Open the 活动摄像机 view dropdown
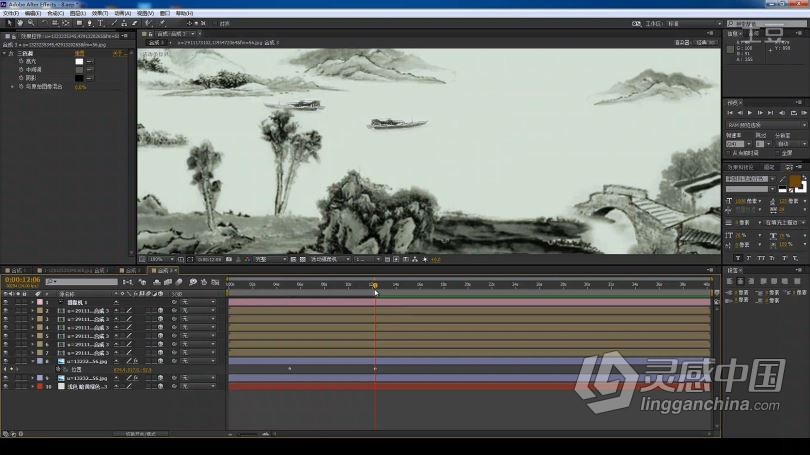 point(330,259)
